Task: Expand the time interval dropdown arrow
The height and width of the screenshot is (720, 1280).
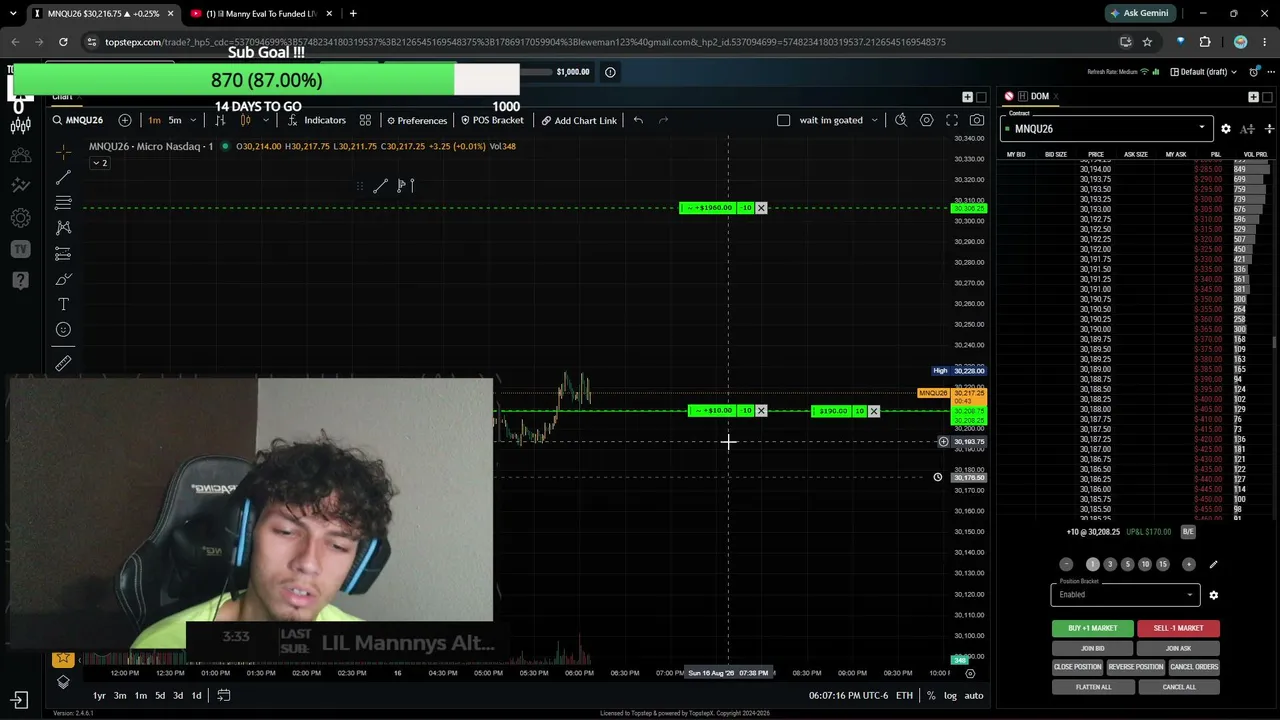Action: point(193,120)
